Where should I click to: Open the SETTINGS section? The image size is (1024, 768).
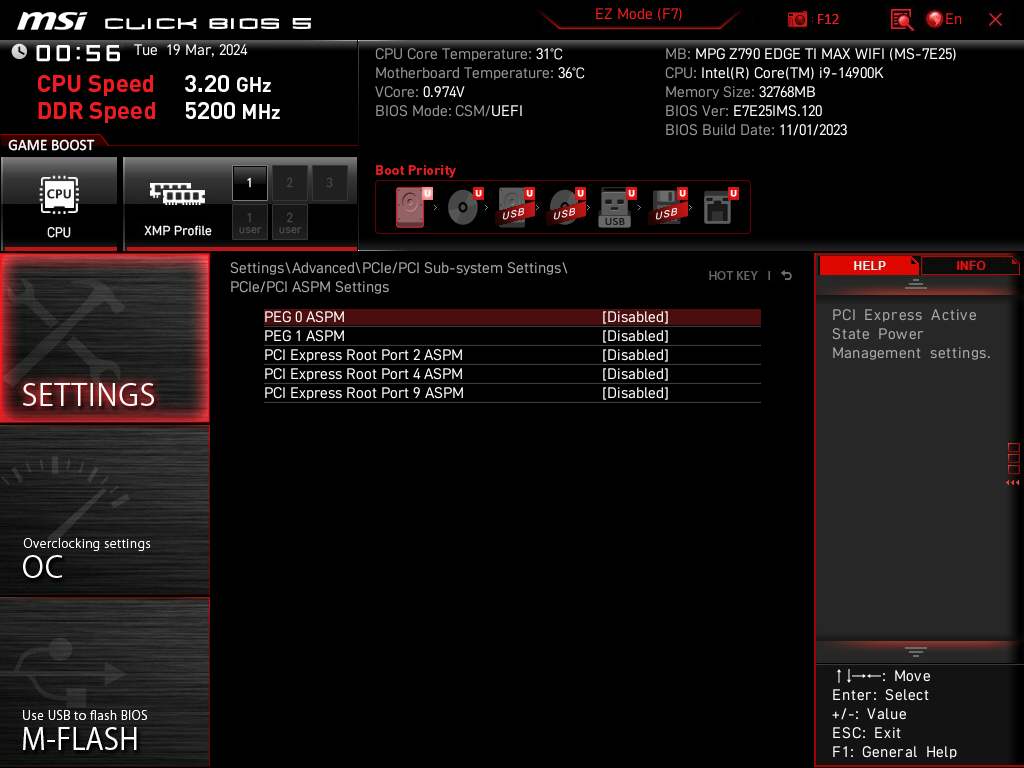pos(104,338)
